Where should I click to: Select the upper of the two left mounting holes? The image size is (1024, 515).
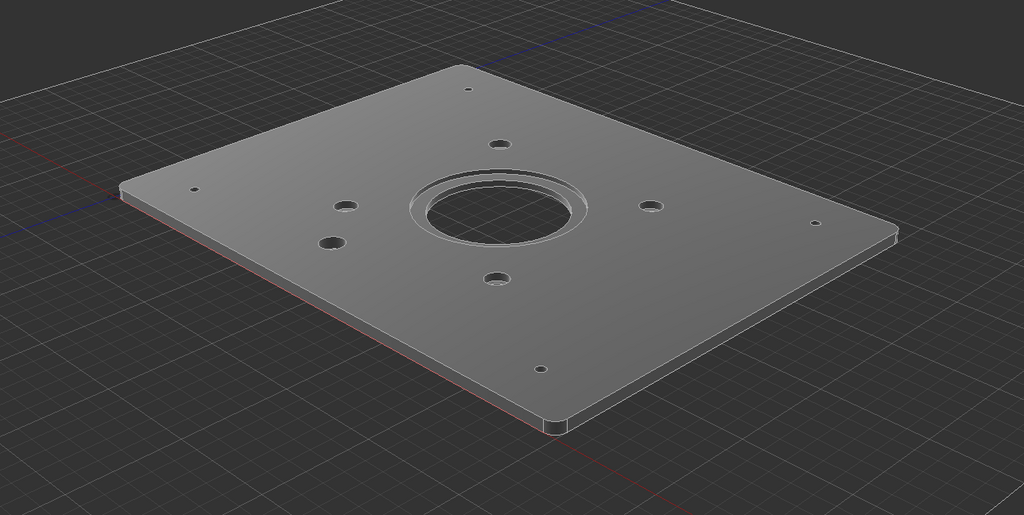(x=346, y=206)
